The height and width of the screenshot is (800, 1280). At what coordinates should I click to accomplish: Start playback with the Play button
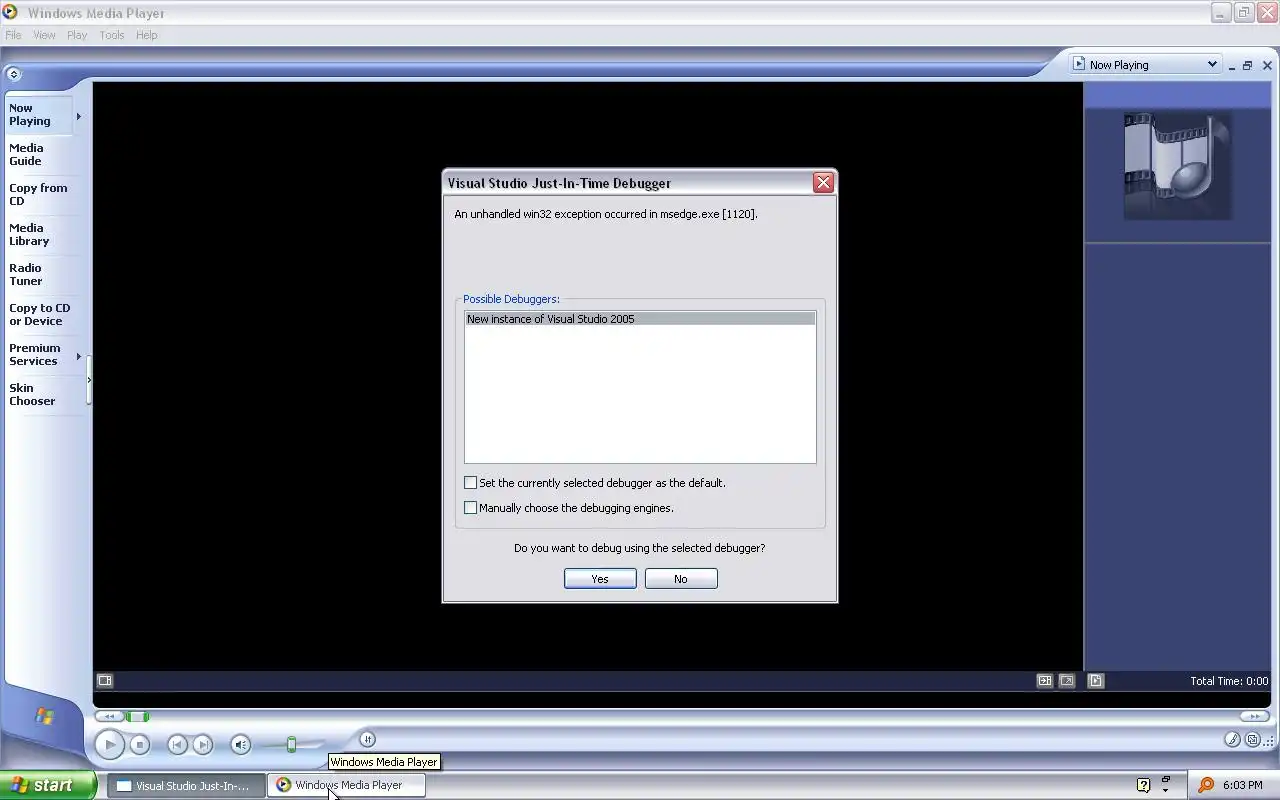tap(110, 744)
